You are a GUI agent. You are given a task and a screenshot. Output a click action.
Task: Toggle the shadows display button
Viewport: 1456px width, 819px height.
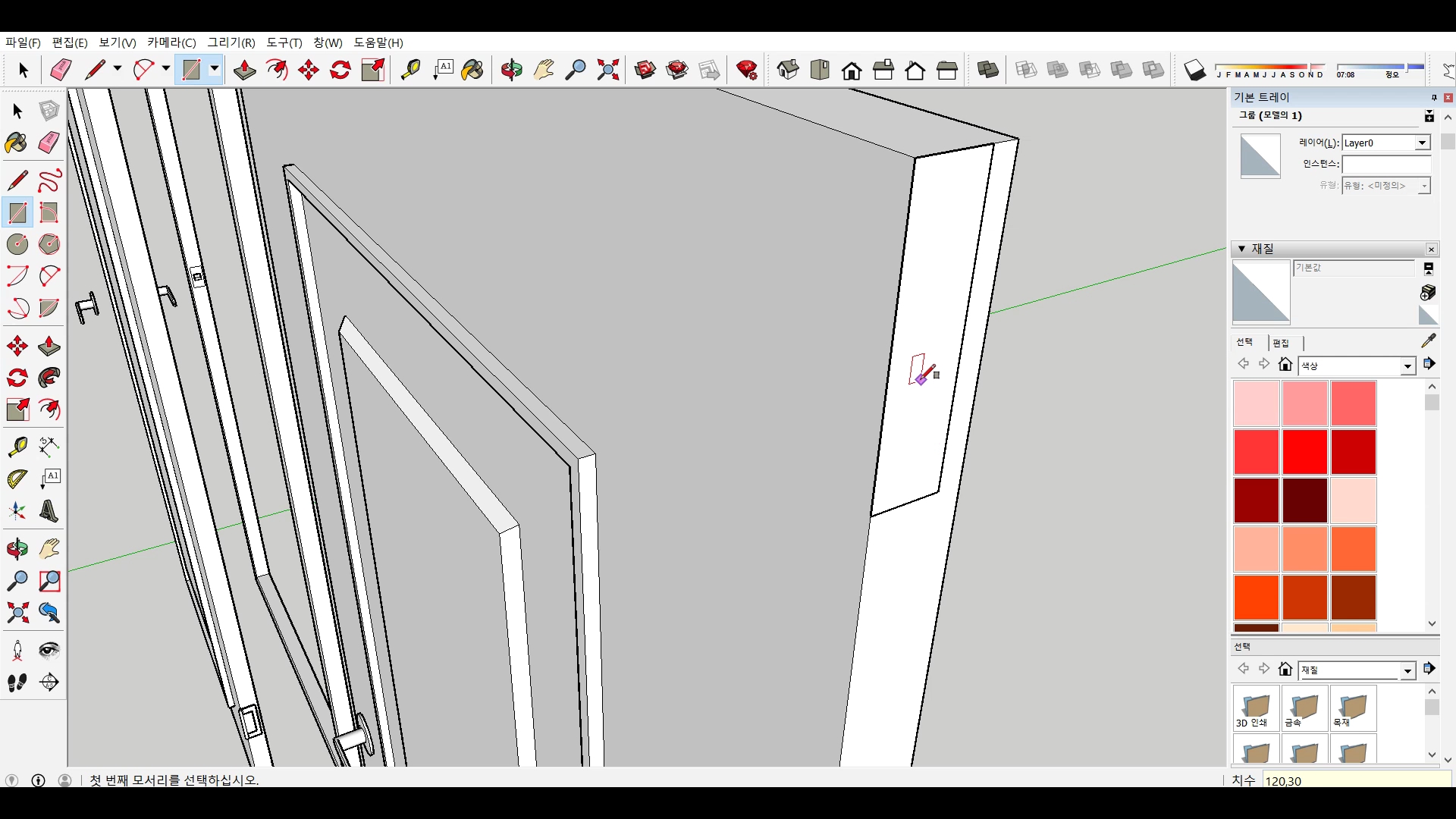(x=1194, y=70)
